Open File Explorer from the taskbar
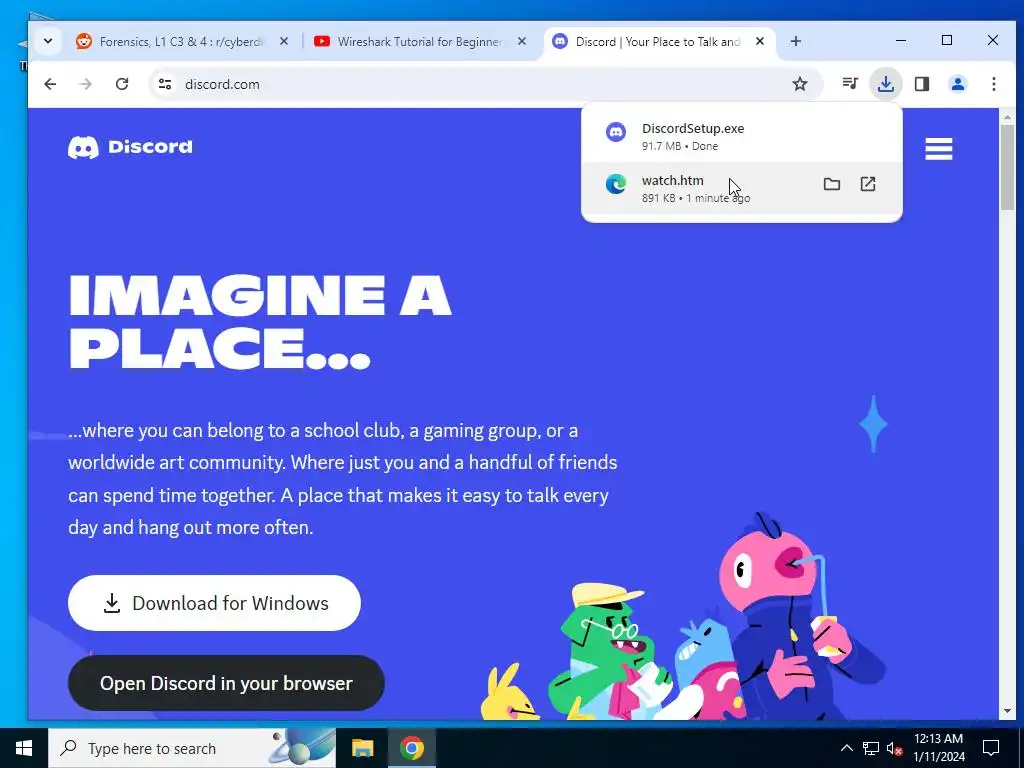 (x=362, y=748)
